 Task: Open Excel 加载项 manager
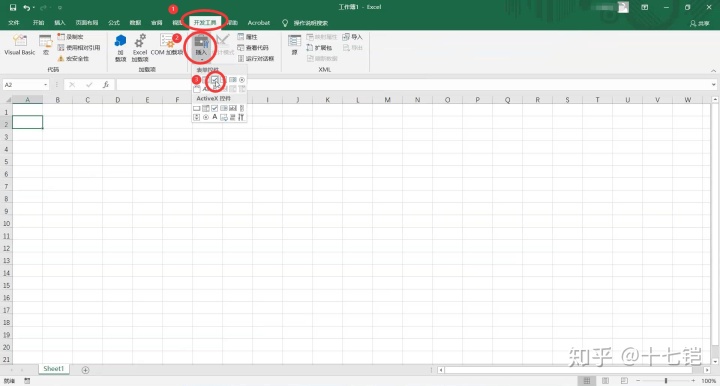pyautogui.click(x=140, y=47)
